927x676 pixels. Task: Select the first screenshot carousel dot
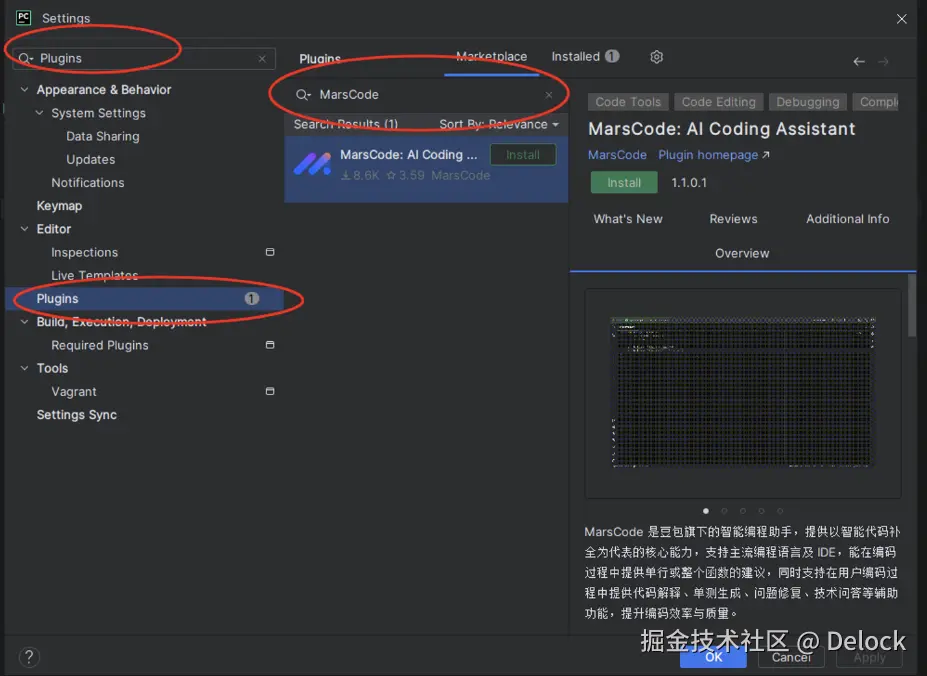tap(706, 510)
